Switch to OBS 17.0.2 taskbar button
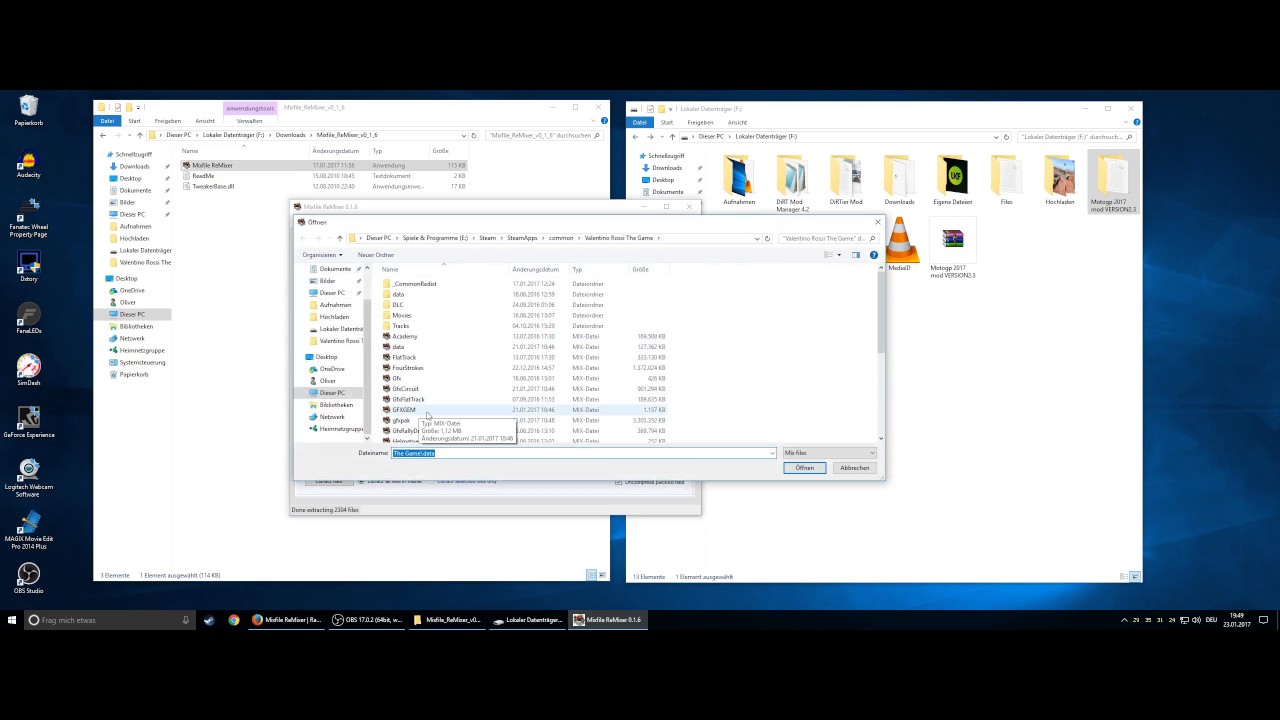The image size is (1280, 720). (x=366, y=620)
